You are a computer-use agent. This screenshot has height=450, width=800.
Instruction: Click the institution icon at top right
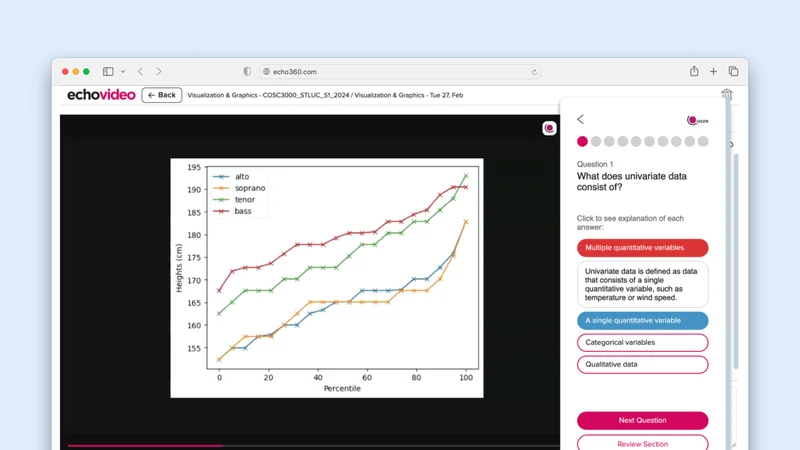tap(727, 95)
